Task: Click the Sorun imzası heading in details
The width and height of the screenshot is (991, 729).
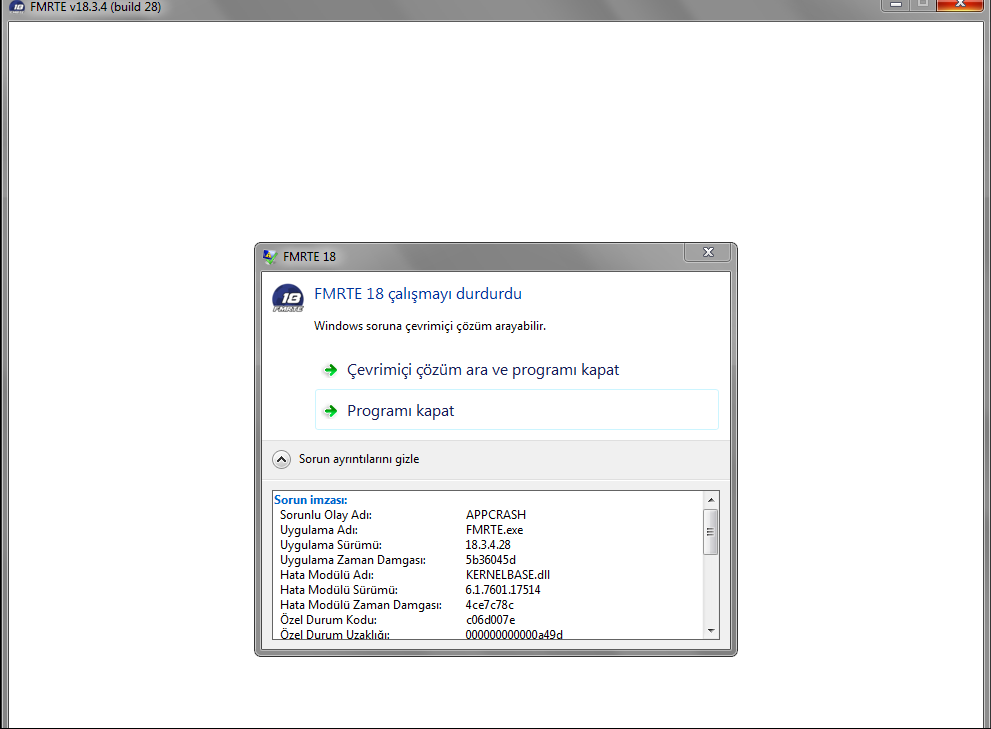Action: tap(311, 500)
